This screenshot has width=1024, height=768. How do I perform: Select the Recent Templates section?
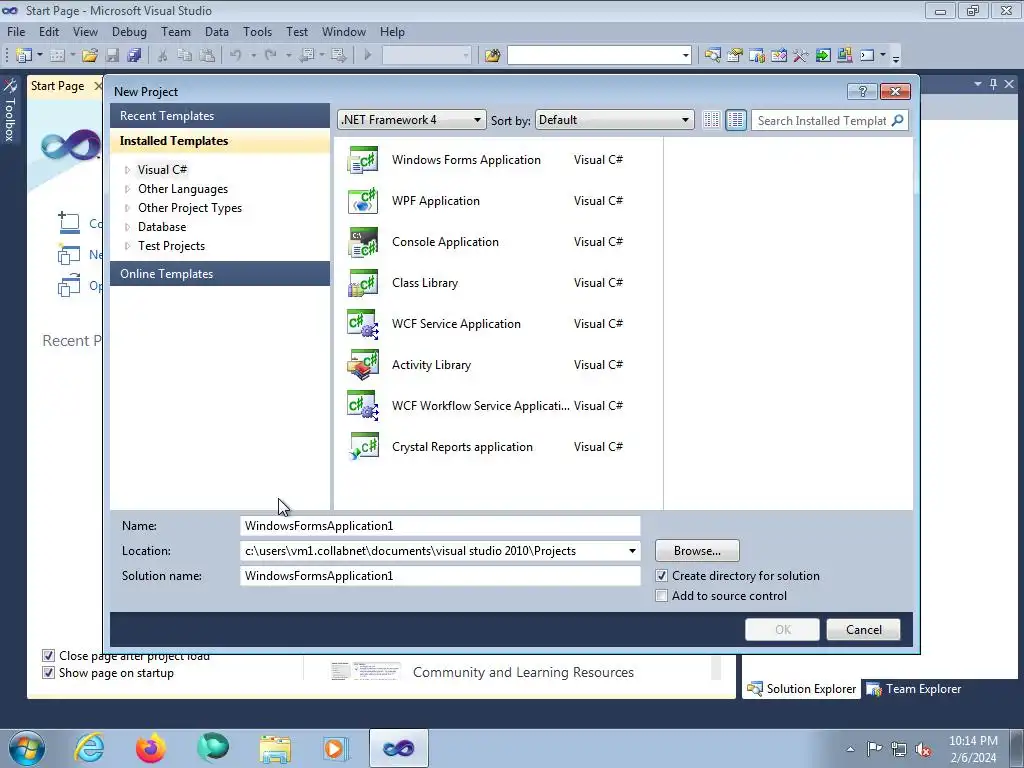click(x=220, y=116)
